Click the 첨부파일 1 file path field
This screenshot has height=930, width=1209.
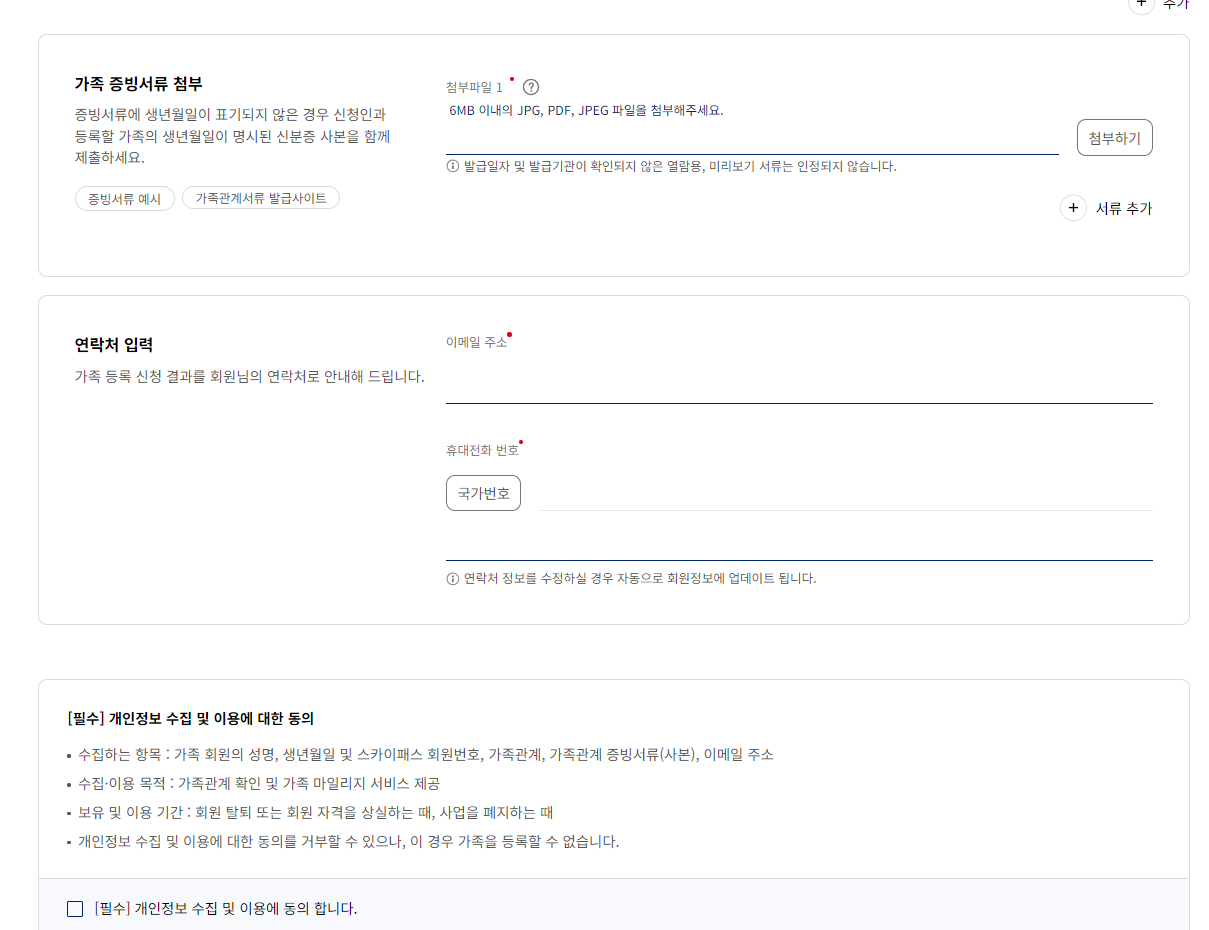coord(752,138)
